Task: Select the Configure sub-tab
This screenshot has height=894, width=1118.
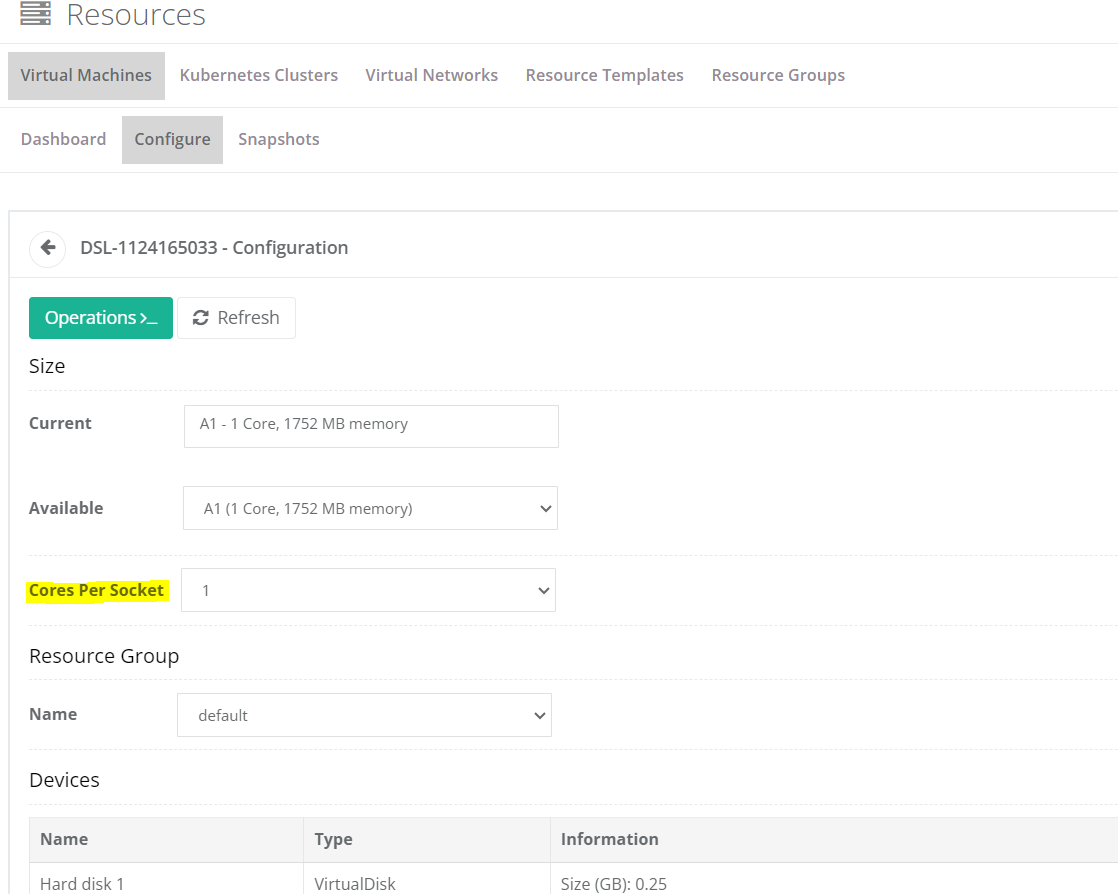Action: click(172, 140)
